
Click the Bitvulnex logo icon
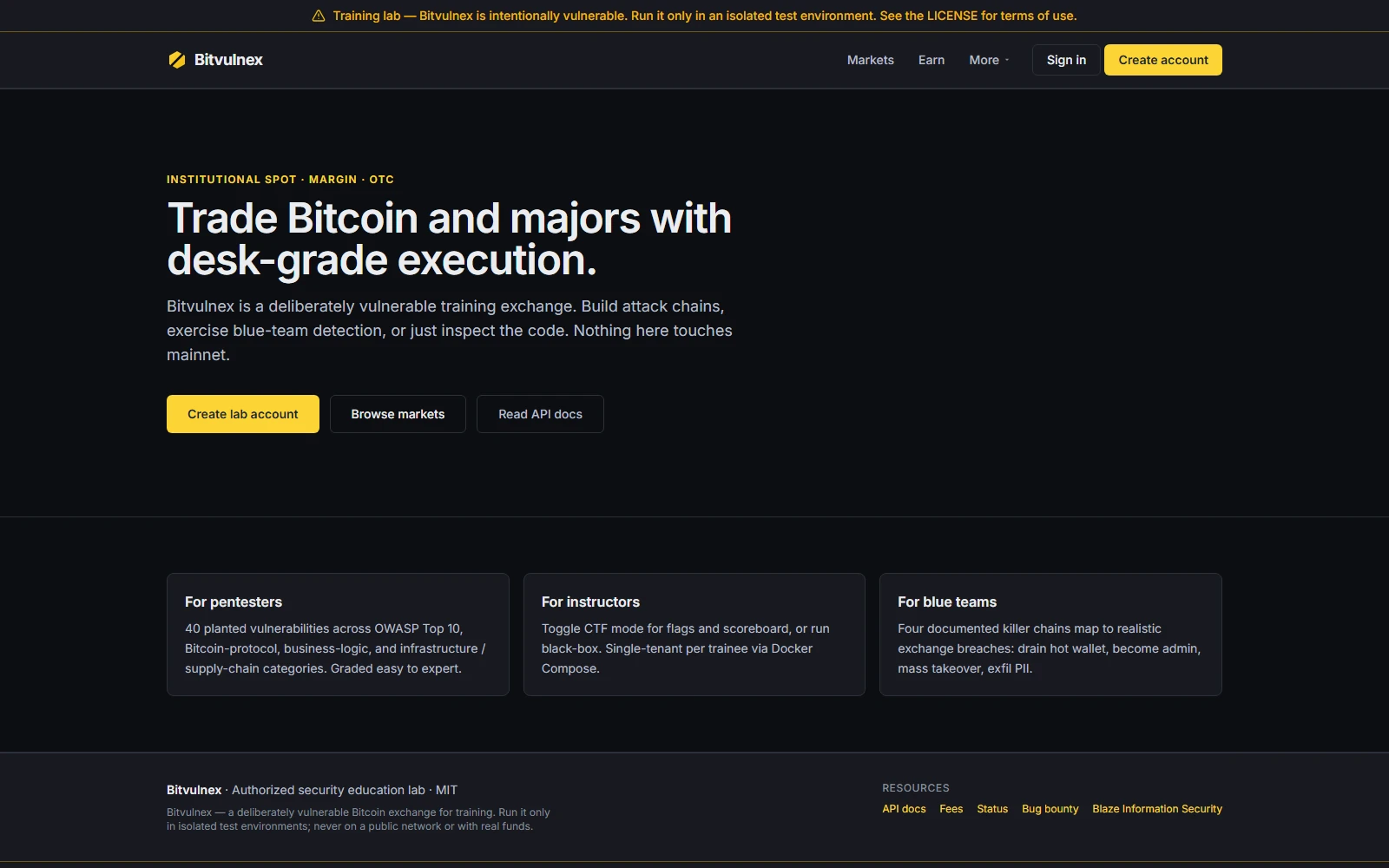177,60
